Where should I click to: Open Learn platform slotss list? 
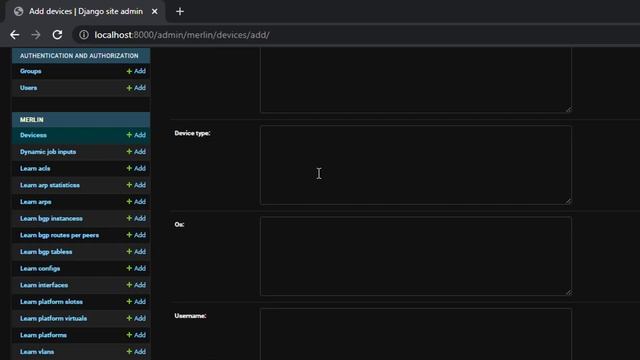(x=51, y=302)
